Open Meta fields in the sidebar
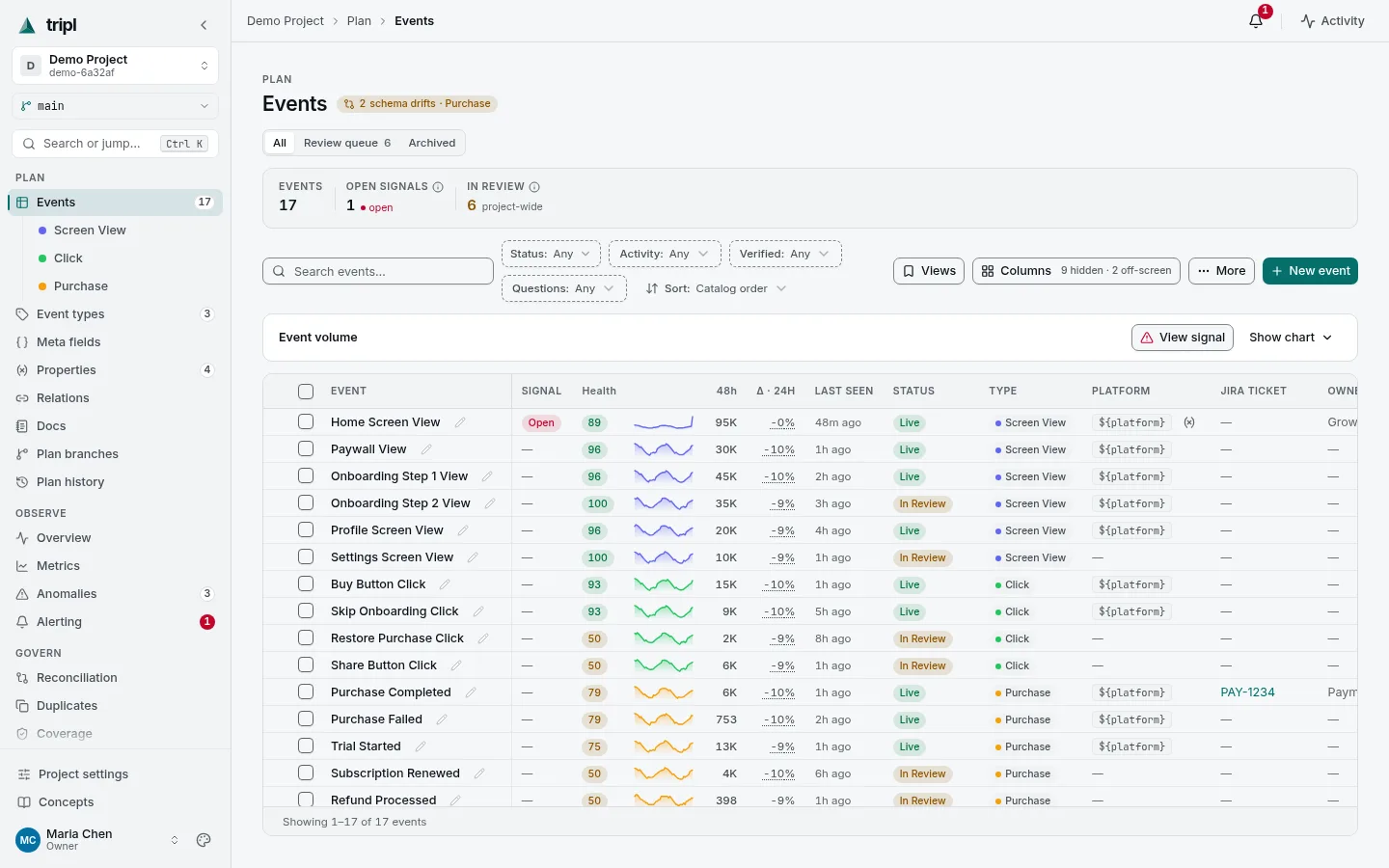1389x868 pixels. pos(116,342)
